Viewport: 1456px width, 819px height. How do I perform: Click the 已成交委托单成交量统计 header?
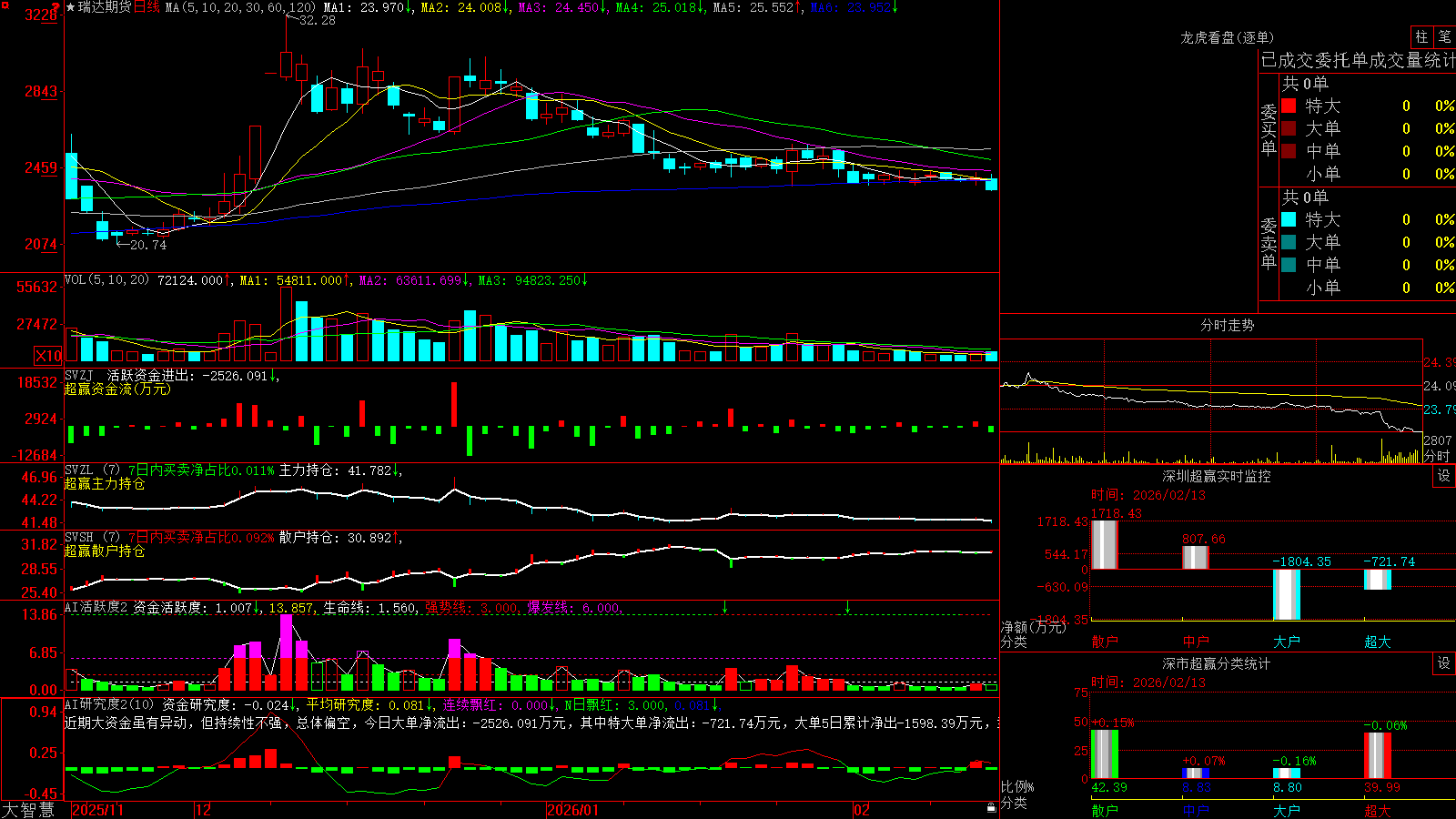[x=1358, y=60]
